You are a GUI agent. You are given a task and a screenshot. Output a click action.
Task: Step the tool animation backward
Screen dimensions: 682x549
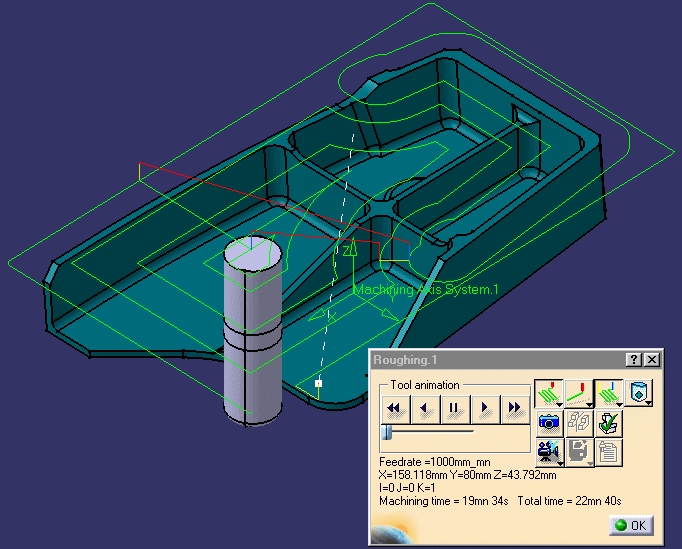(x=425, y=408)
